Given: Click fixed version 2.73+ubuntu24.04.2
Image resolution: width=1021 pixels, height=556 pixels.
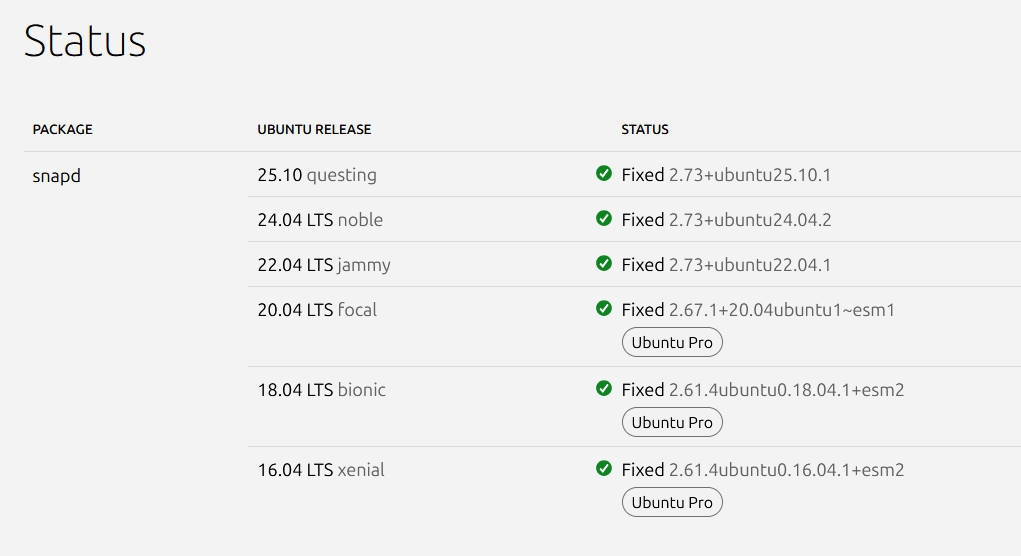Looking at the screenshot, I should click(750, 220).
